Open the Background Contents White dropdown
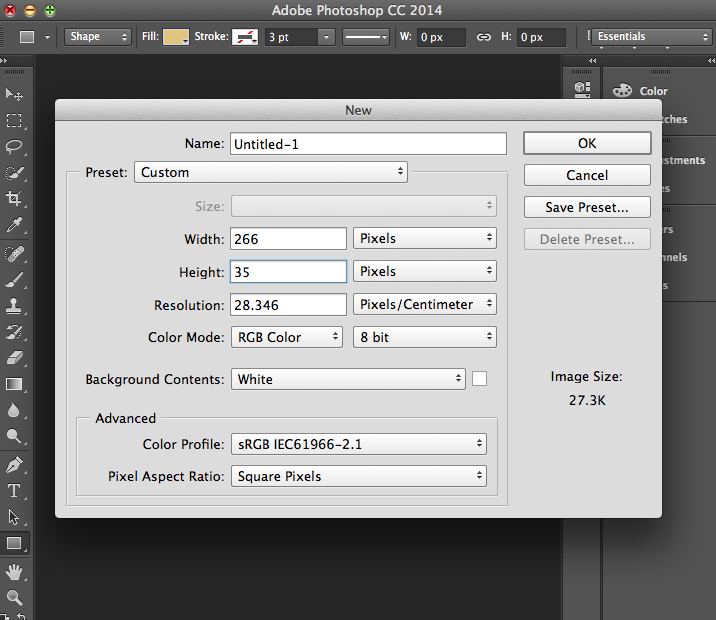 coord(348,379)
